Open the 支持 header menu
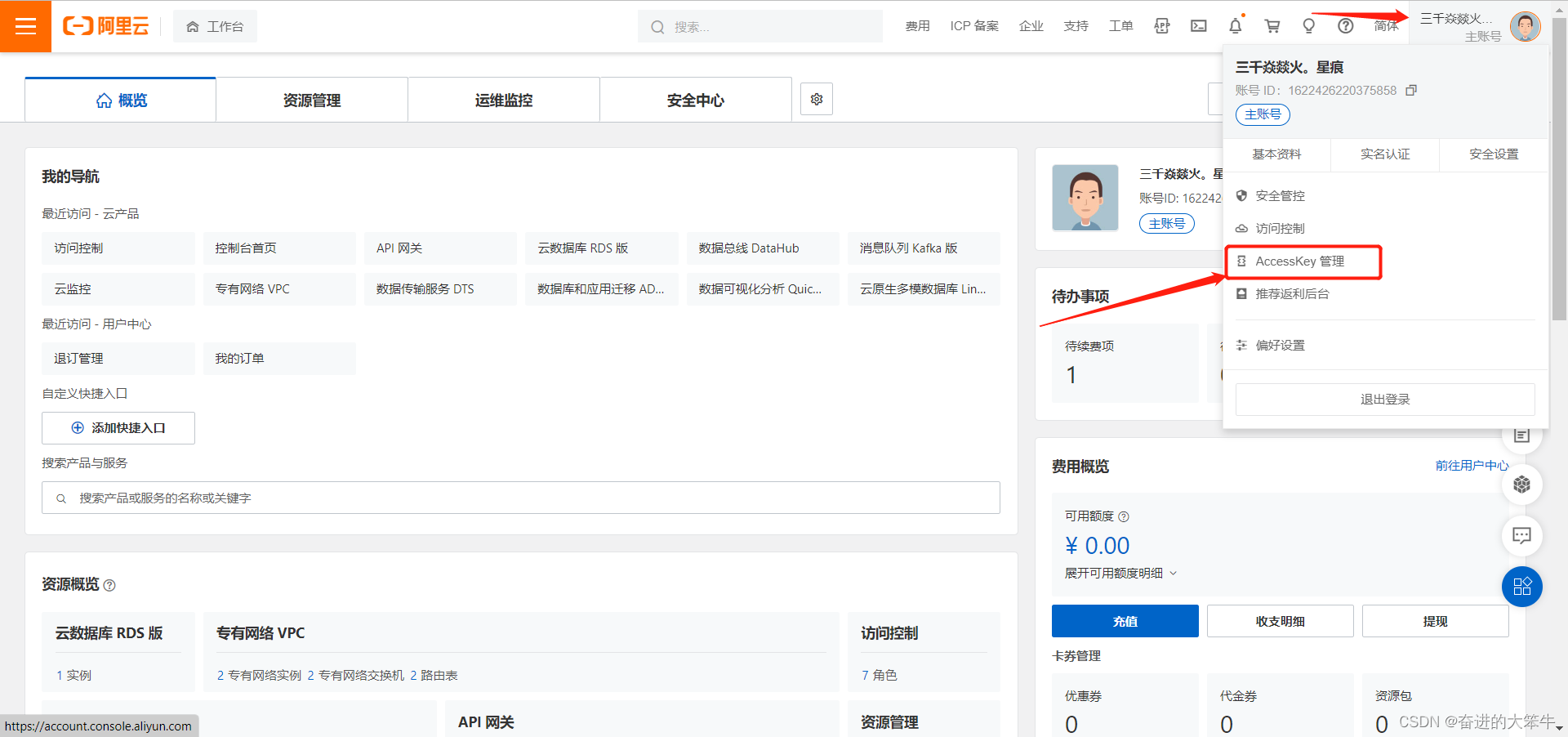This screenshot has height=737, width=1568. coord(1076,26)
